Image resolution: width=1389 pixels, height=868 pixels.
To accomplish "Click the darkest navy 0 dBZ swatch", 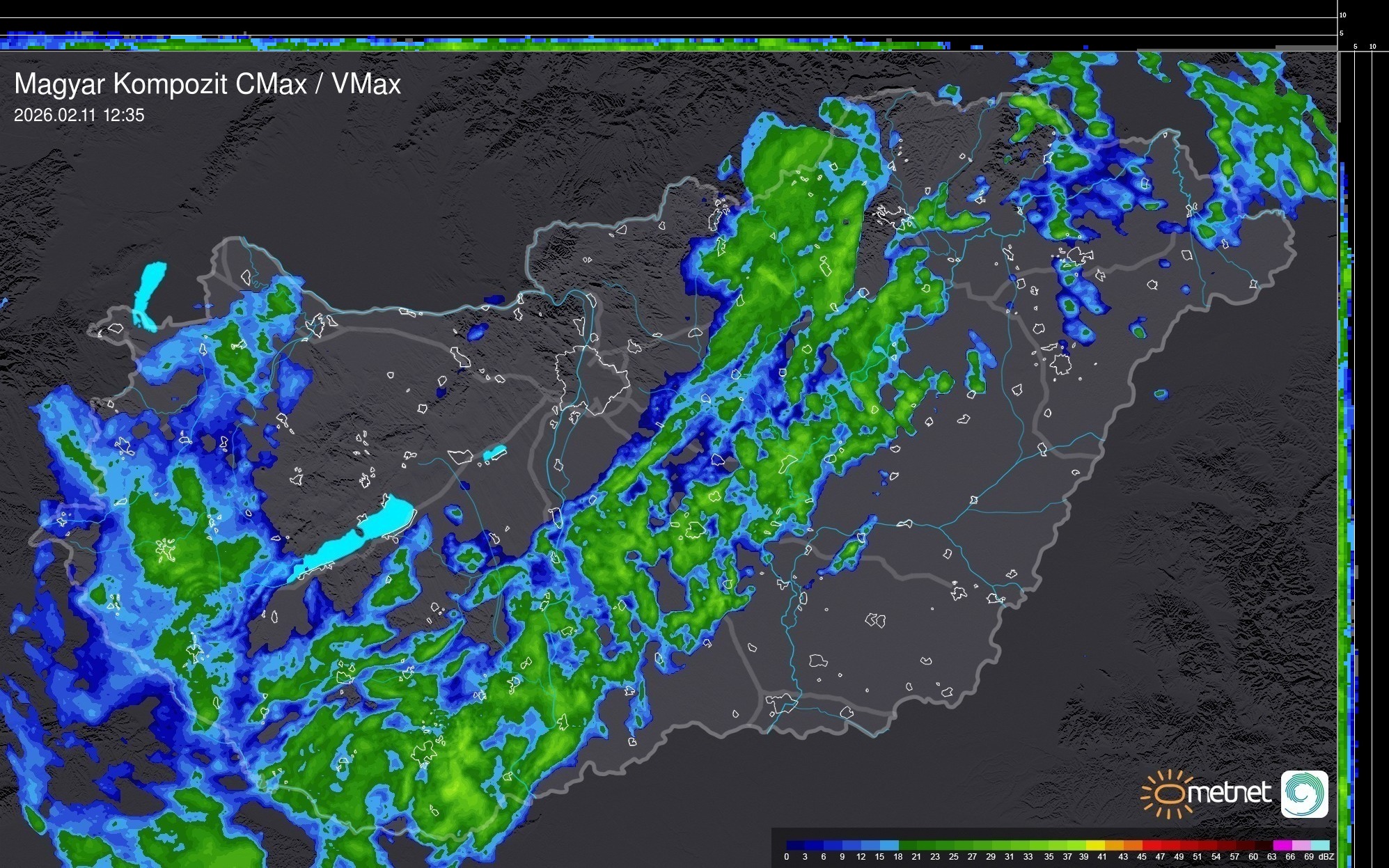I will (x=795, y=845).
